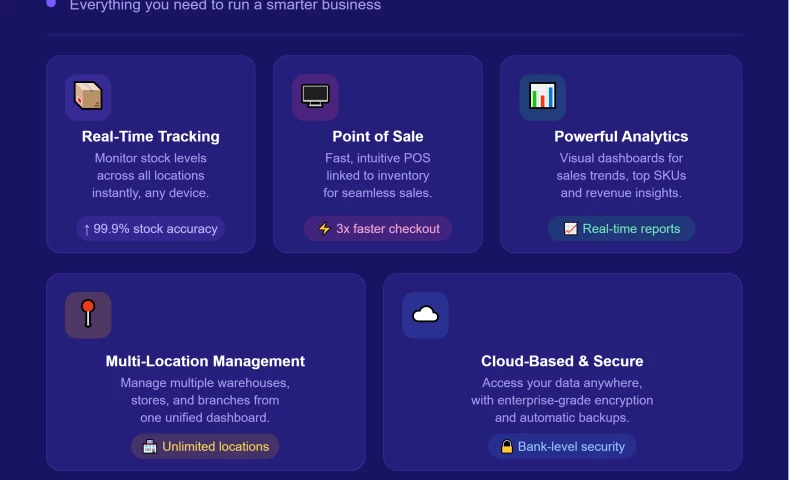
Task: Click the Powerful Analytics heading
Action: coord(621,136)
